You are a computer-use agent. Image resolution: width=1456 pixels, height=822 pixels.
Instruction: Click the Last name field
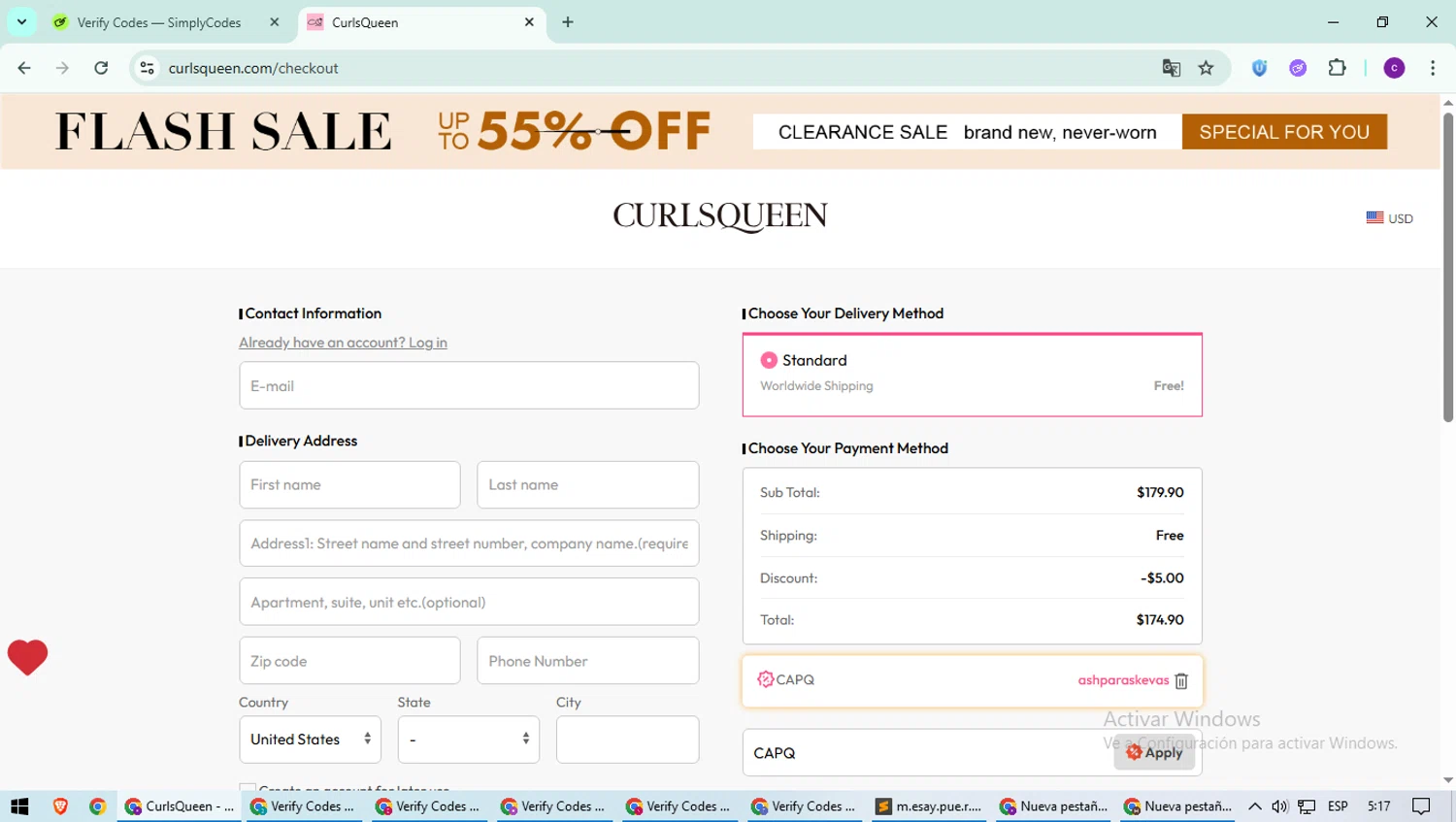pyautogui.click(x=587, y=484)
